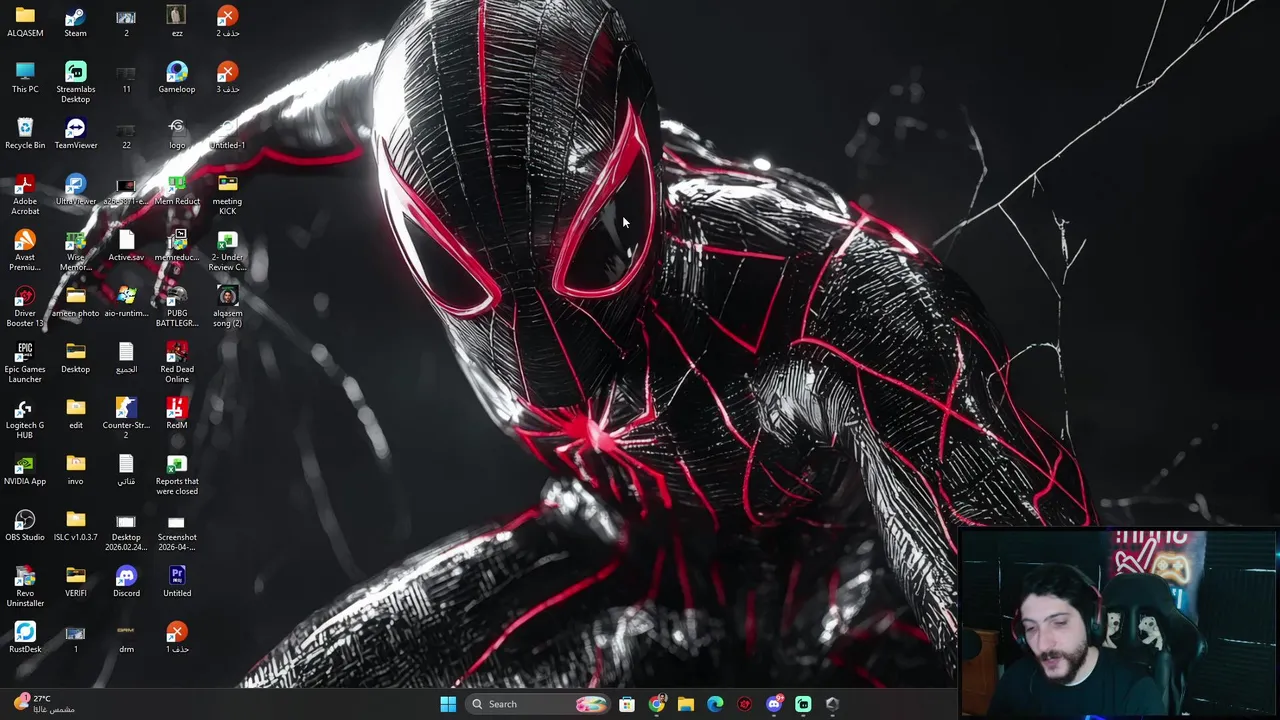Screen dimensions: 1280x720
Task: Open Google Chrome from taskbar
Action: (x=656, y=704)
